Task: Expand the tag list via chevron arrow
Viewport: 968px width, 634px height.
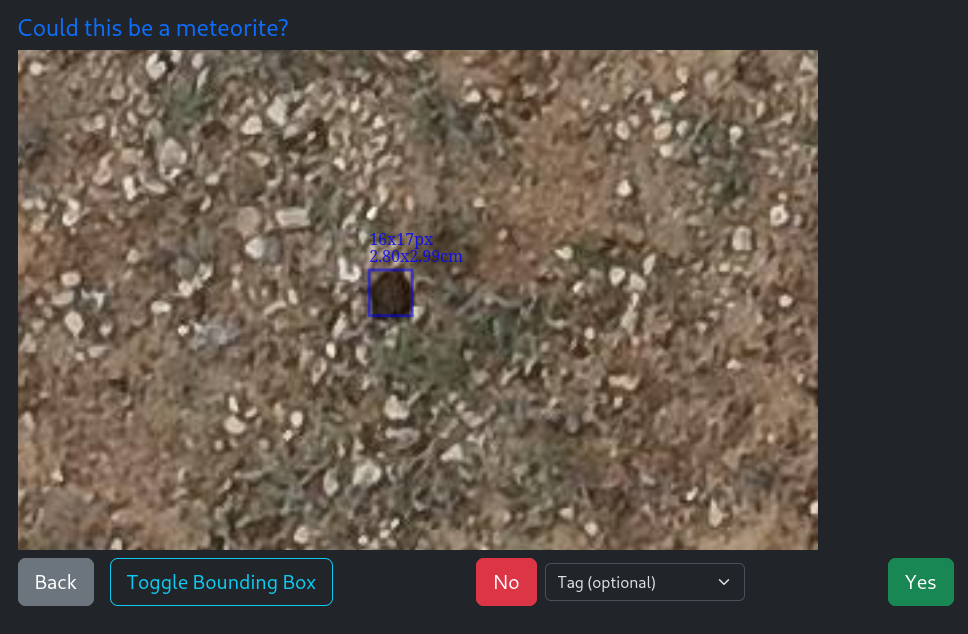Action: (724, 582)
